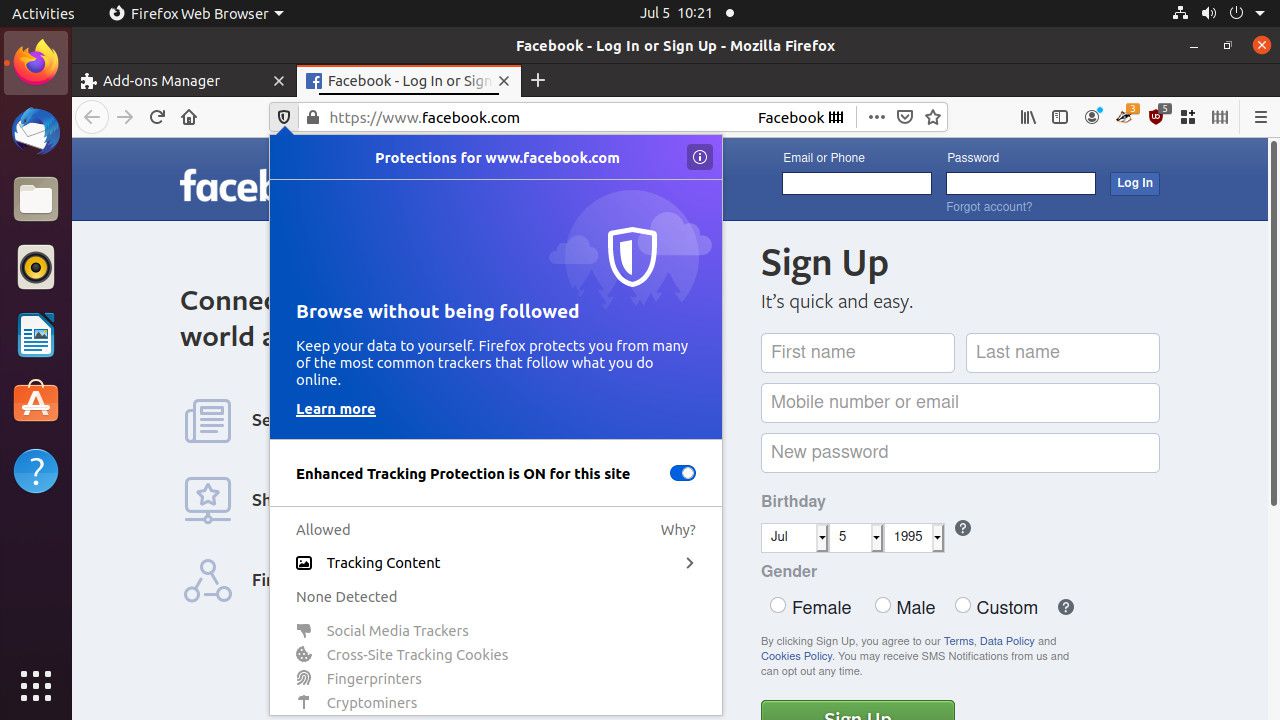This screenshot has width=1280, height=720.
Task: Bookmark this page with the star
Action: (933, 117)
